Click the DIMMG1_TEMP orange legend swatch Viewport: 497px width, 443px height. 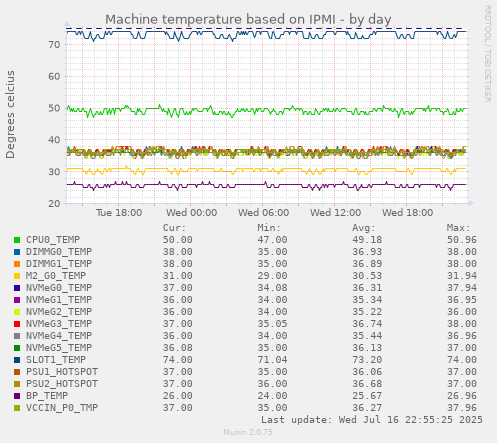[17, 264]
